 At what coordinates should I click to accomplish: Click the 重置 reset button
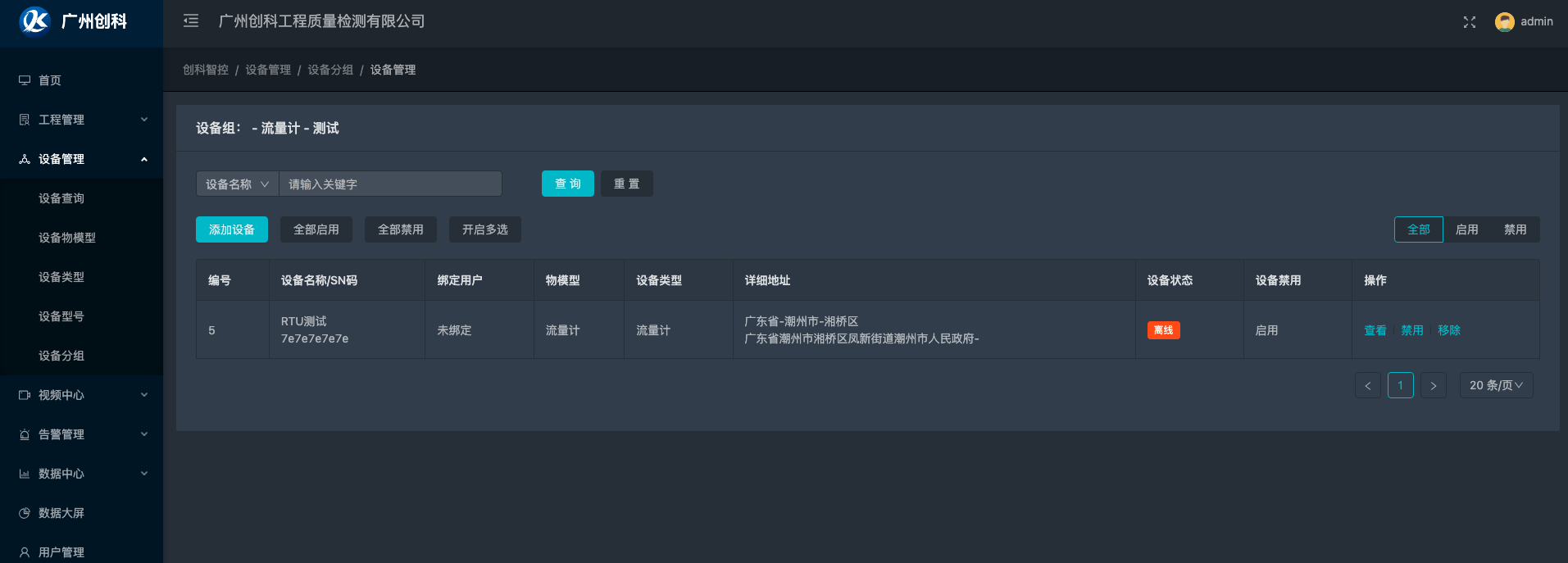627,184
